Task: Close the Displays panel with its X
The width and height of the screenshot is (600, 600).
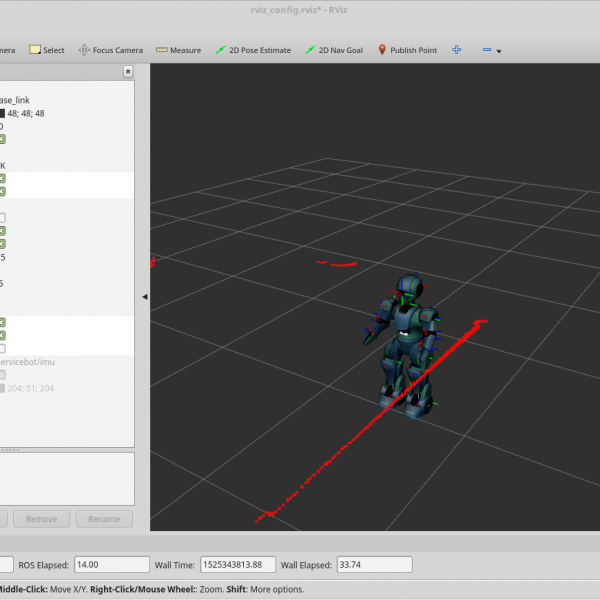Action: click(x=128, y=72)
